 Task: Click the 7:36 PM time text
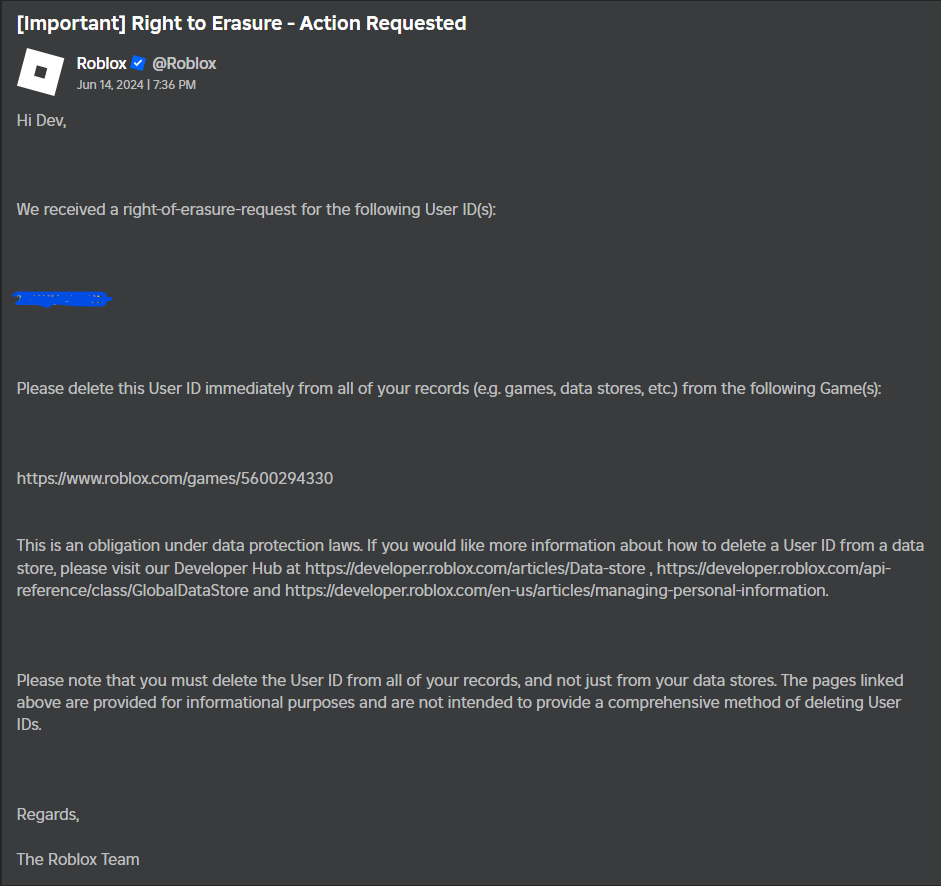point(175,85)
